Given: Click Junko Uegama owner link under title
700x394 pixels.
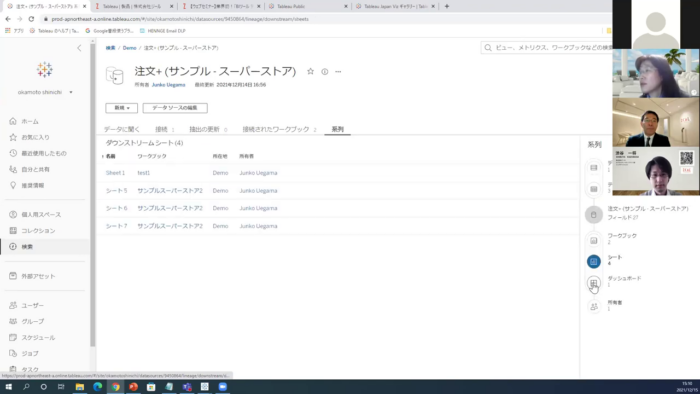Looking at the screenshot, I should tap(168, 85).
